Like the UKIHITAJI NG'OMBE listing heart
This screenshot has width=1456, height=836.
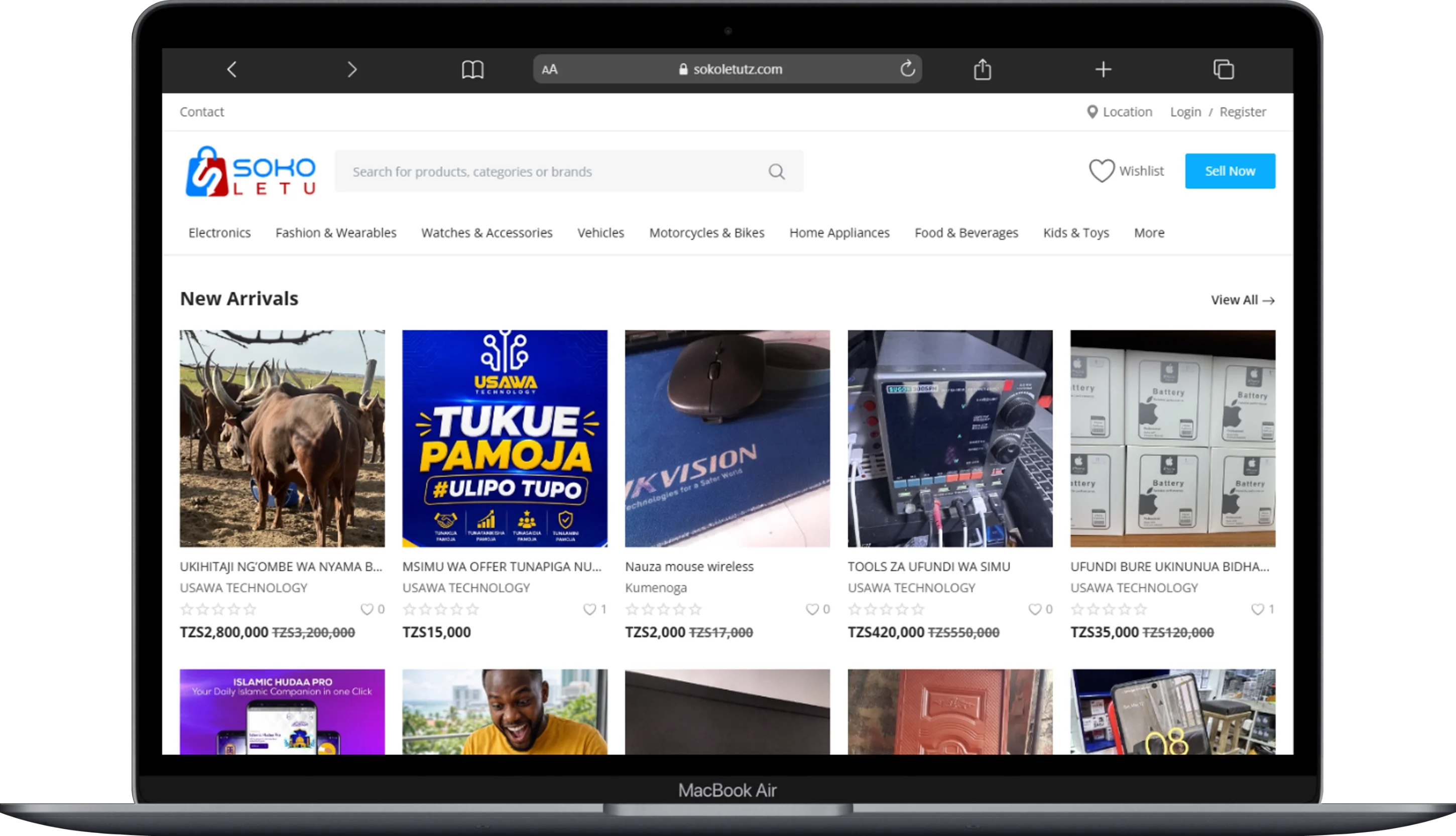367,609
